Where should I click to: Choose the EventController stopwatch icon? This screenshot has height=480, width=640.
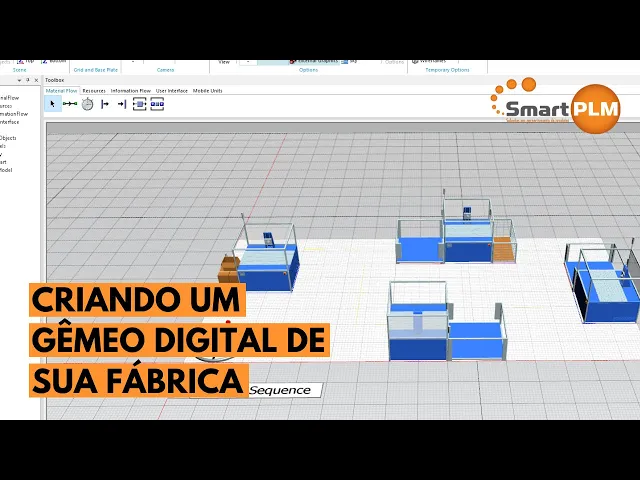click(87, 104)
